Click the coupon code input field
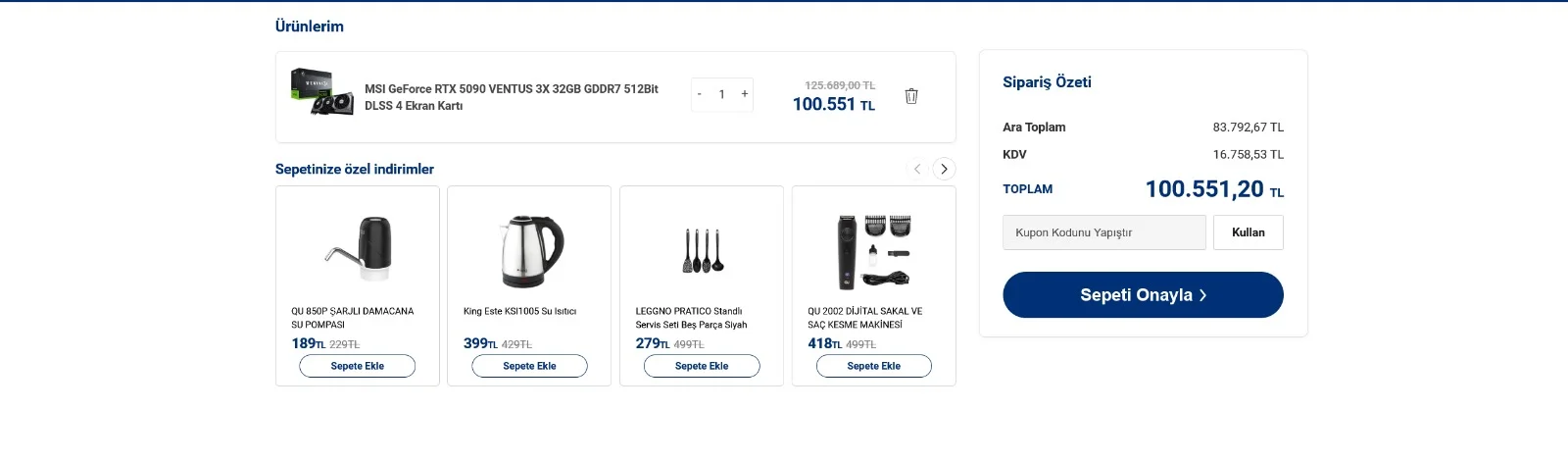The image size is (1568, 462). pyautogui.click(x=1103, y=232)
